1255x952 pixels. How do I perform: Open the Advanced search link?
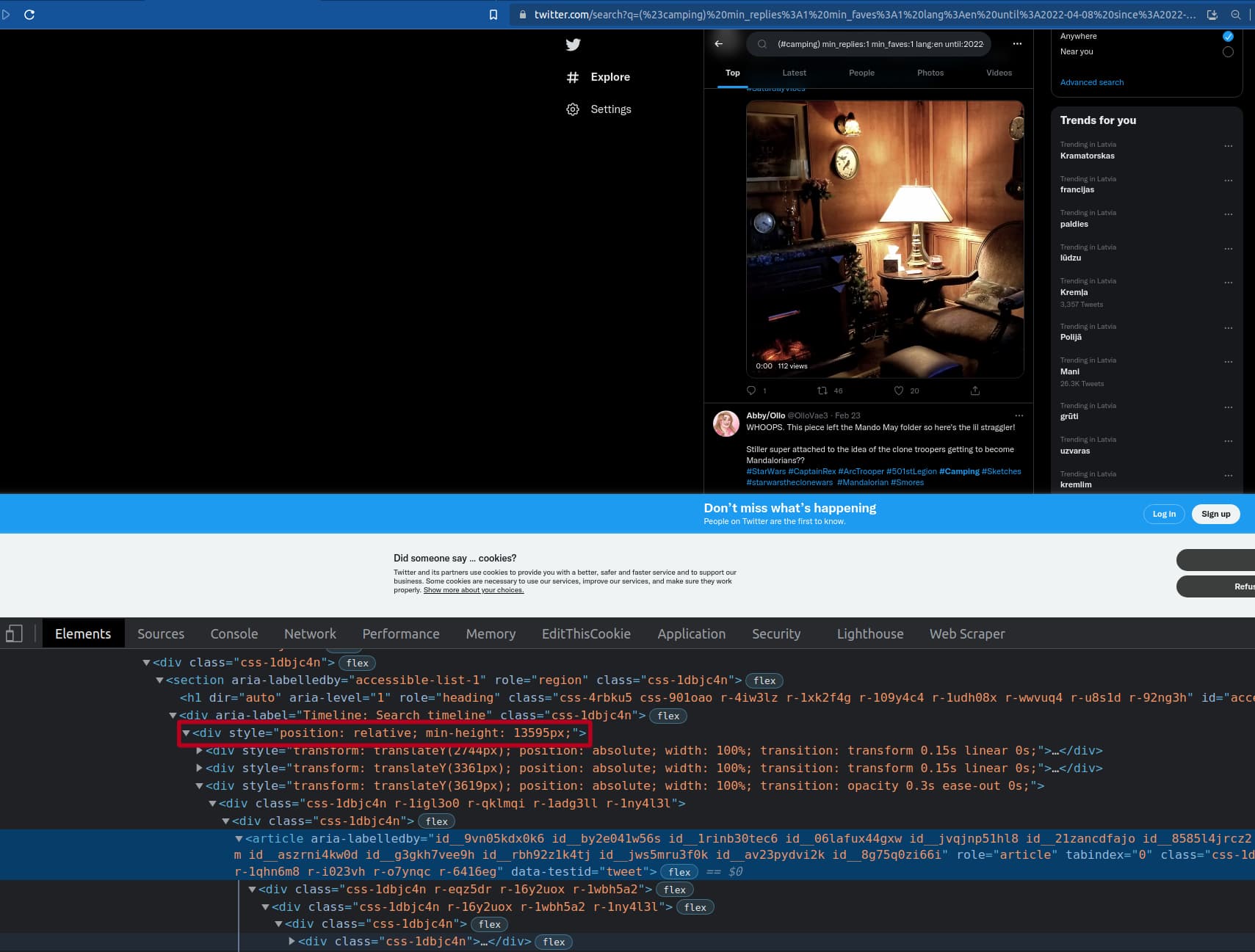pyautogui.click(x=1091, y=82)
